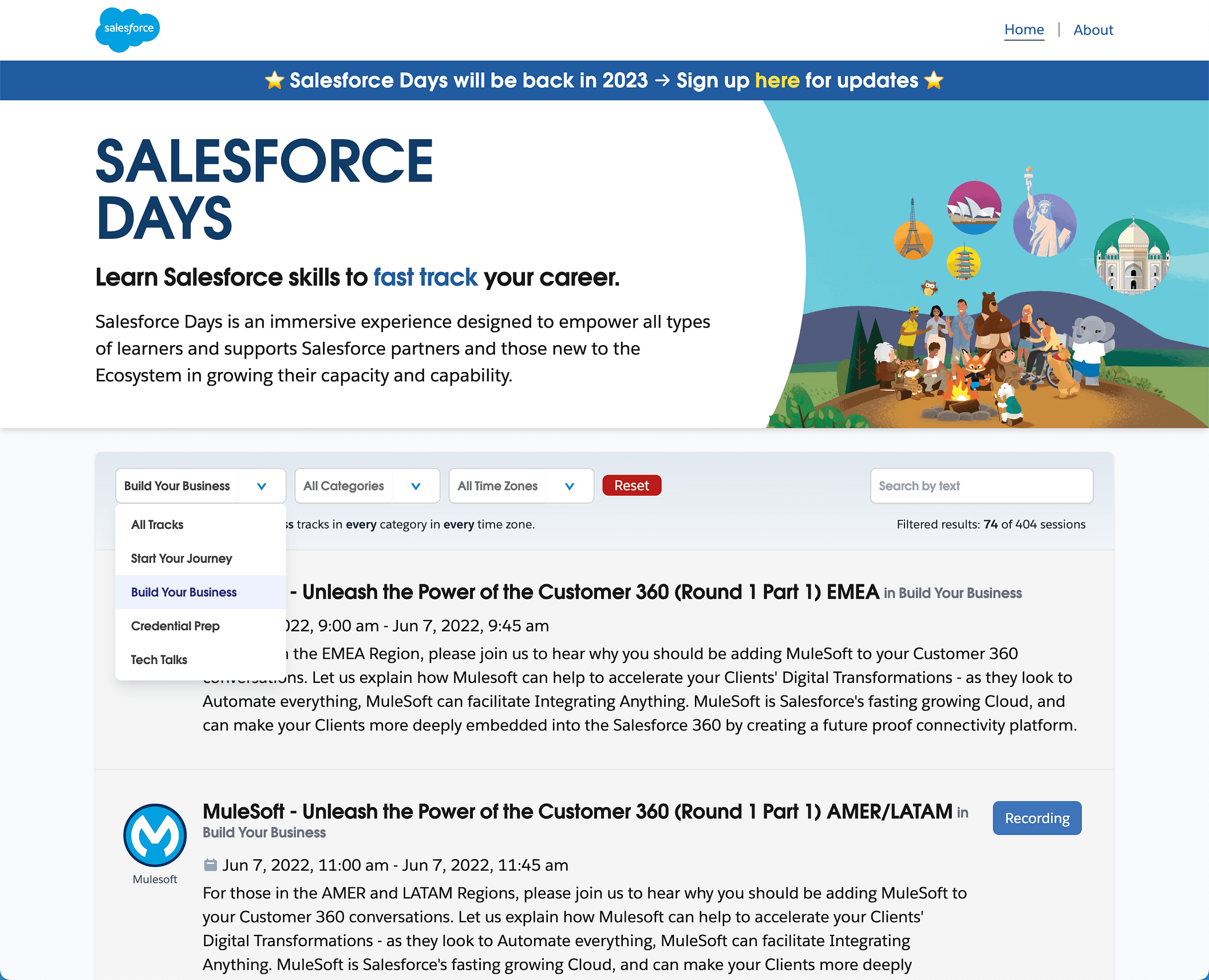Click the calendar icon beside Jun 7 11:00 am

click(211, 865)
